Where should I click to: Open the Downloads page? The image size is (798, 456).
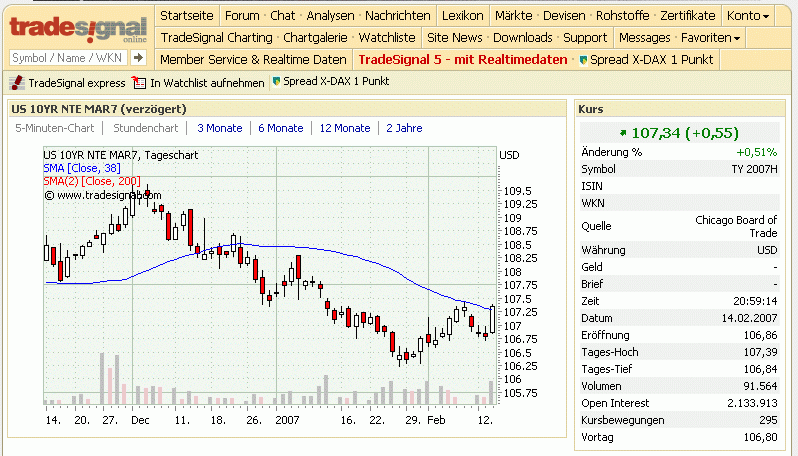click(523, 38)
